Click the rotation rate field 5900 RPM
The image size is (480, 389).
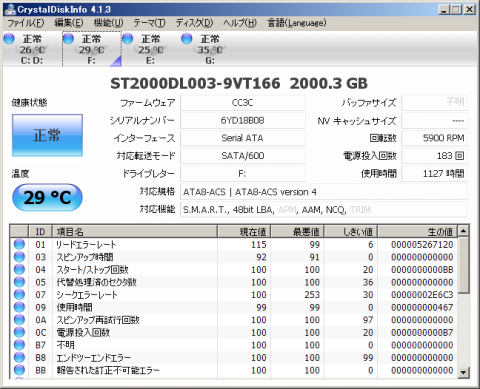(434, 138)
